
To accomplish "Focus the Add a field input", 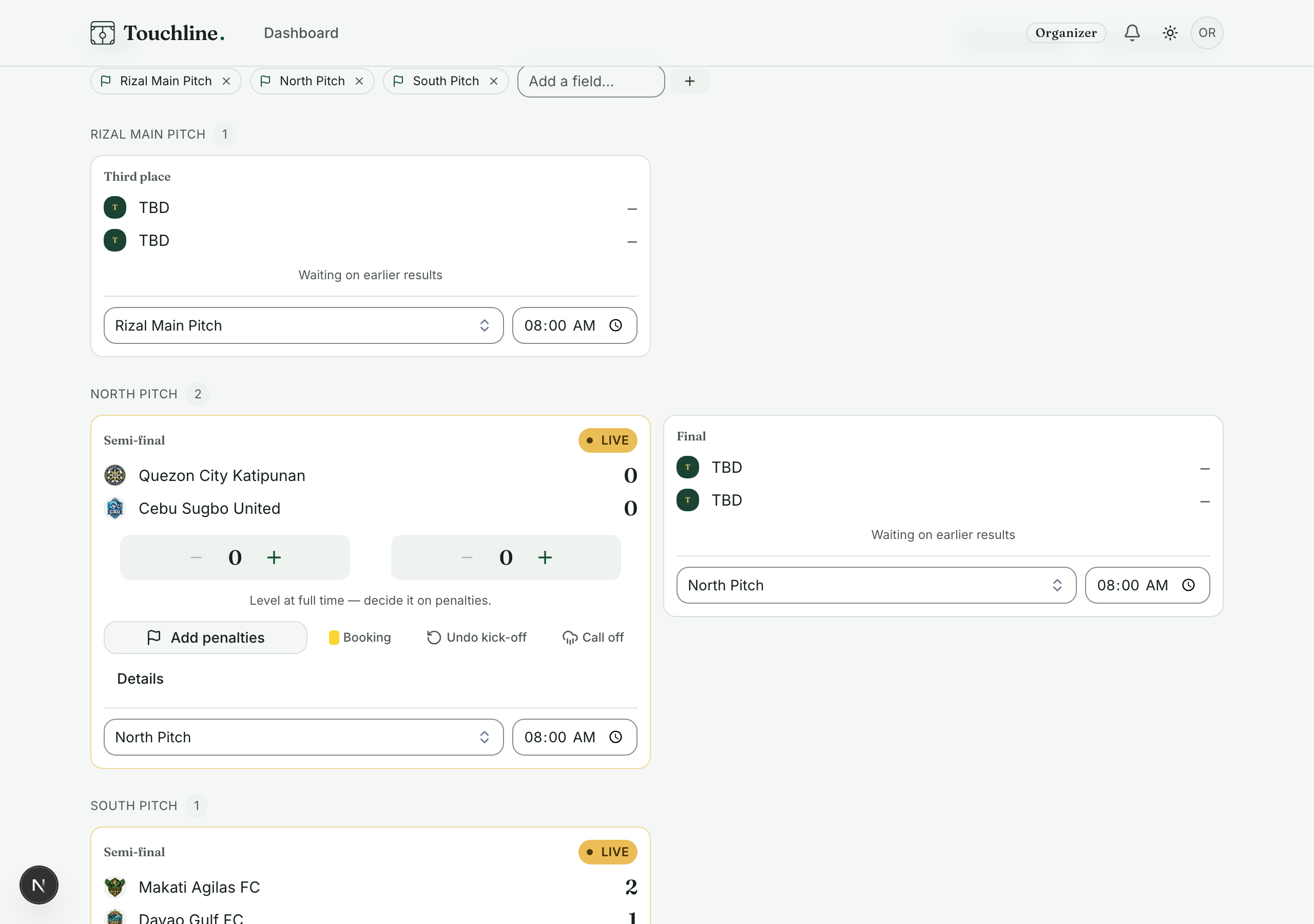I will 591,81.
